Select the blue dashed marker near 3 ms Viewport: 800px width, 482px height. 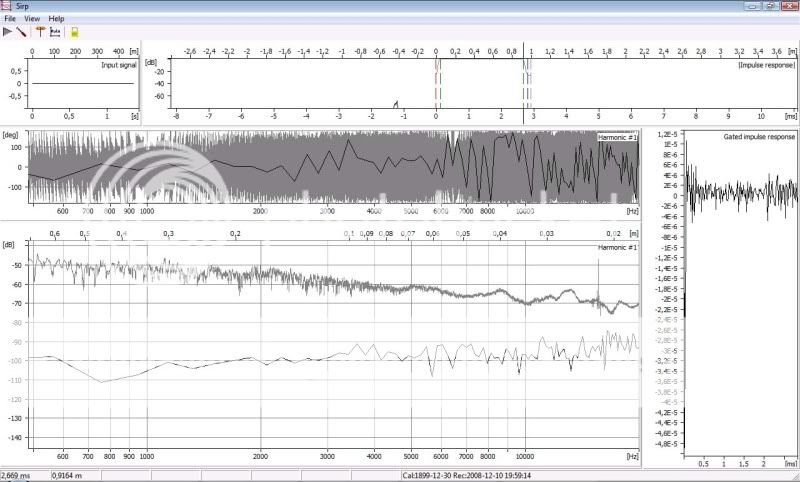click(x=530, y=80)
